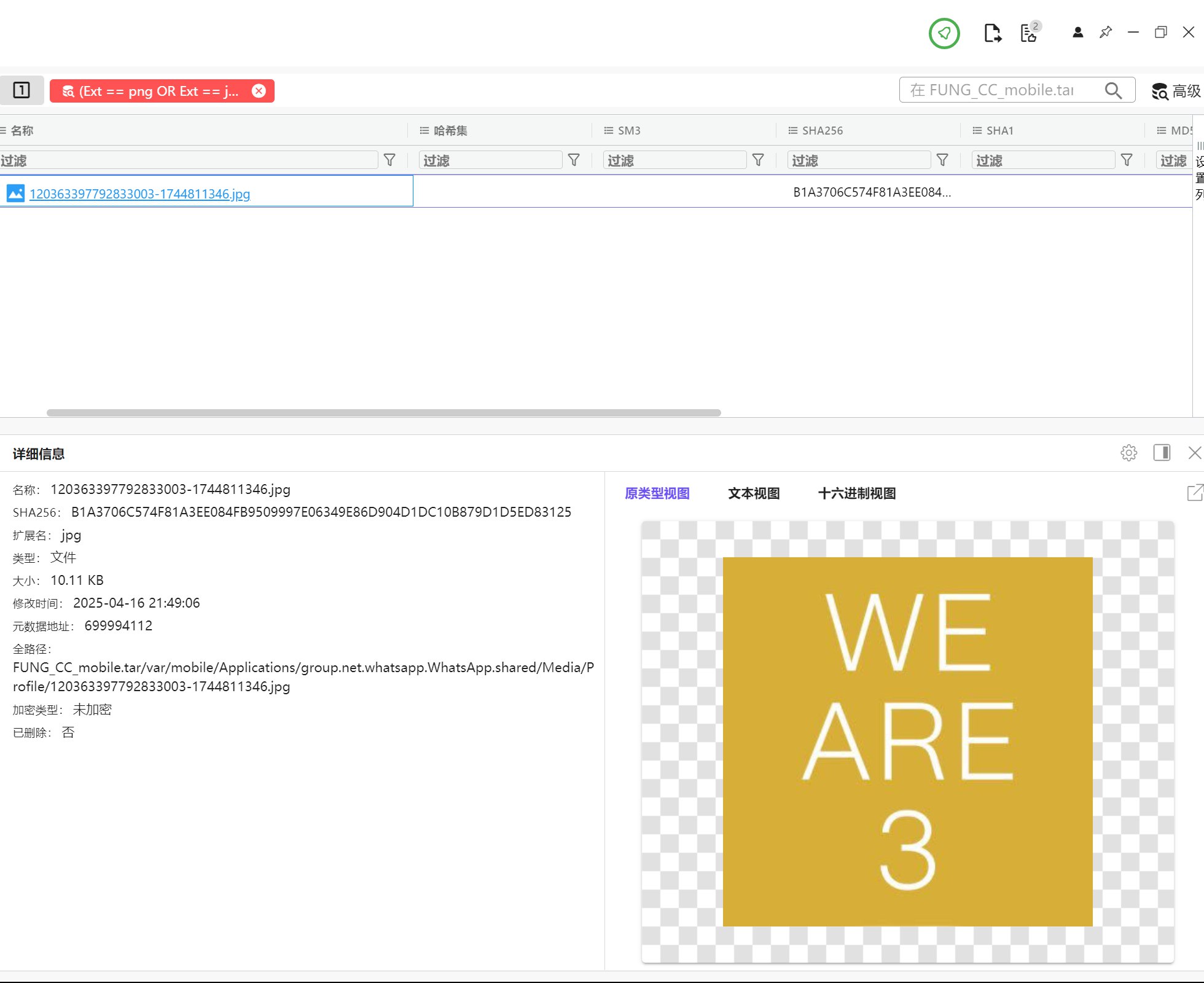1204x983 pixels.
Task: Switch to 十六进制视图 tab
Action: [857, 493]
